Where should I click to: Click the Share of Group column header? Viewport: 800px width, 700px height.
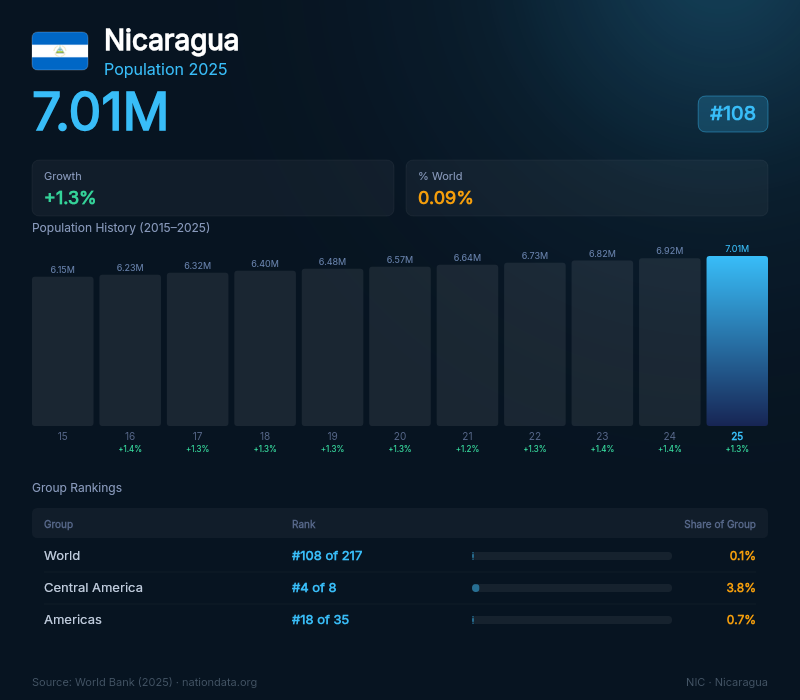click(x=720, y=524)
